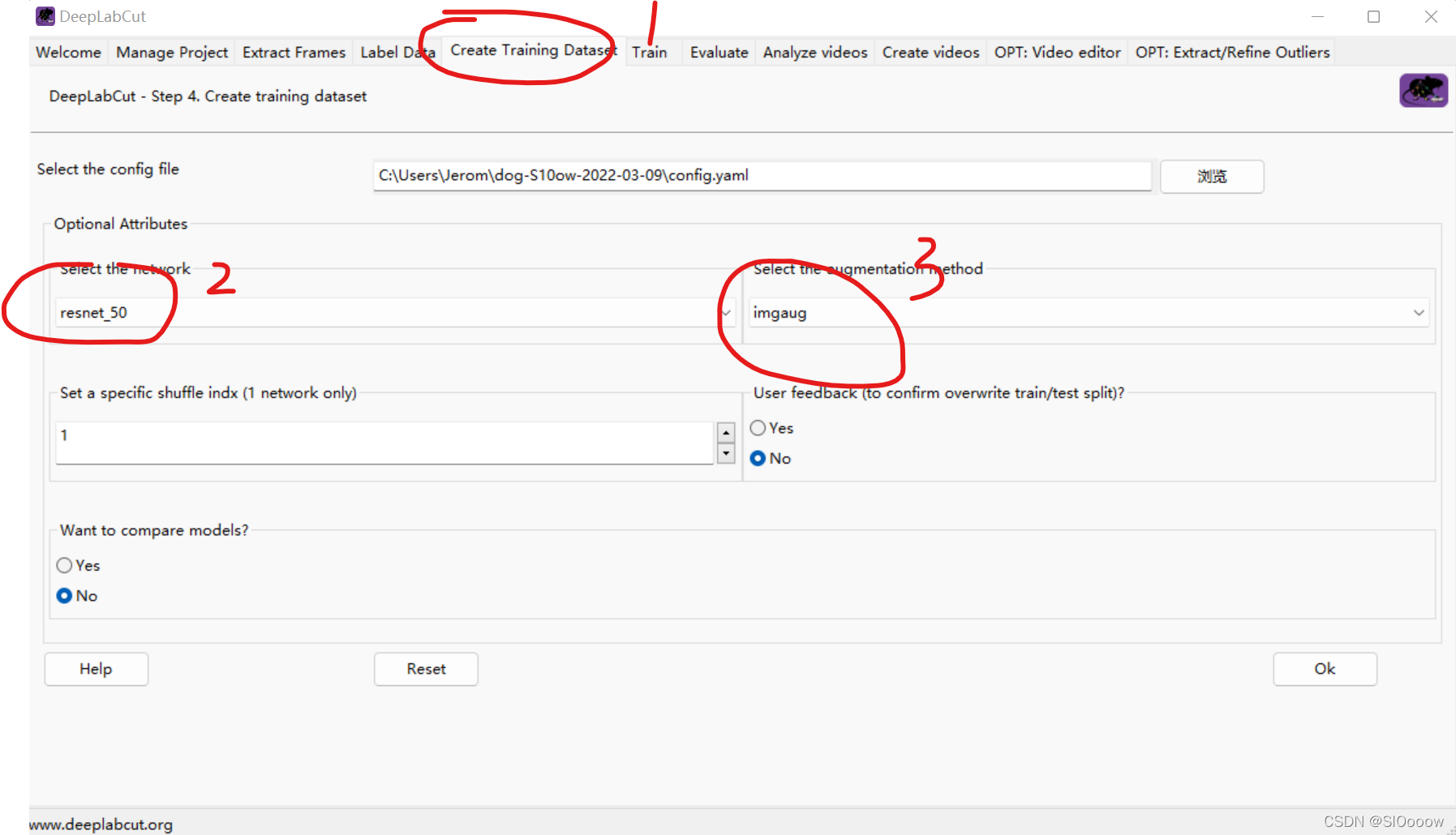This screenshot has height=835, width=1456.
Task: Go to the Extract Frames tab
Action: click(x=294, y=52)
